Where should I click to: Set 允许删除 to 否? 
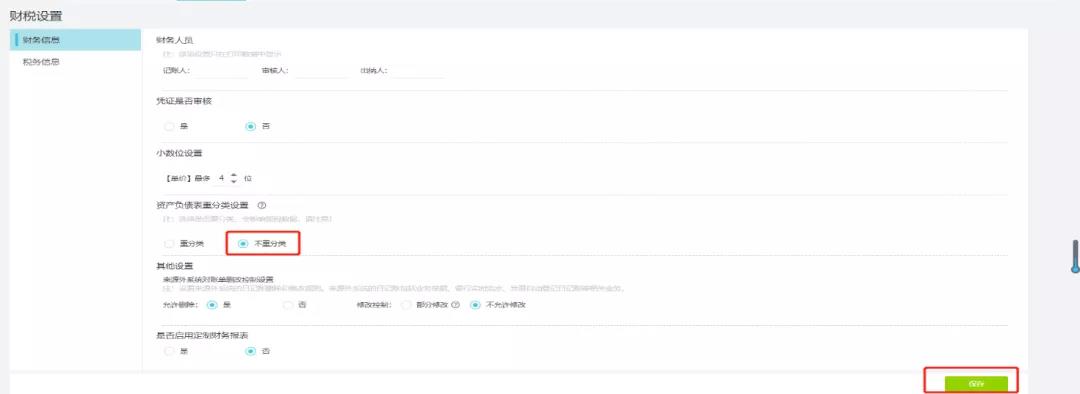click(x=288, y=304)
